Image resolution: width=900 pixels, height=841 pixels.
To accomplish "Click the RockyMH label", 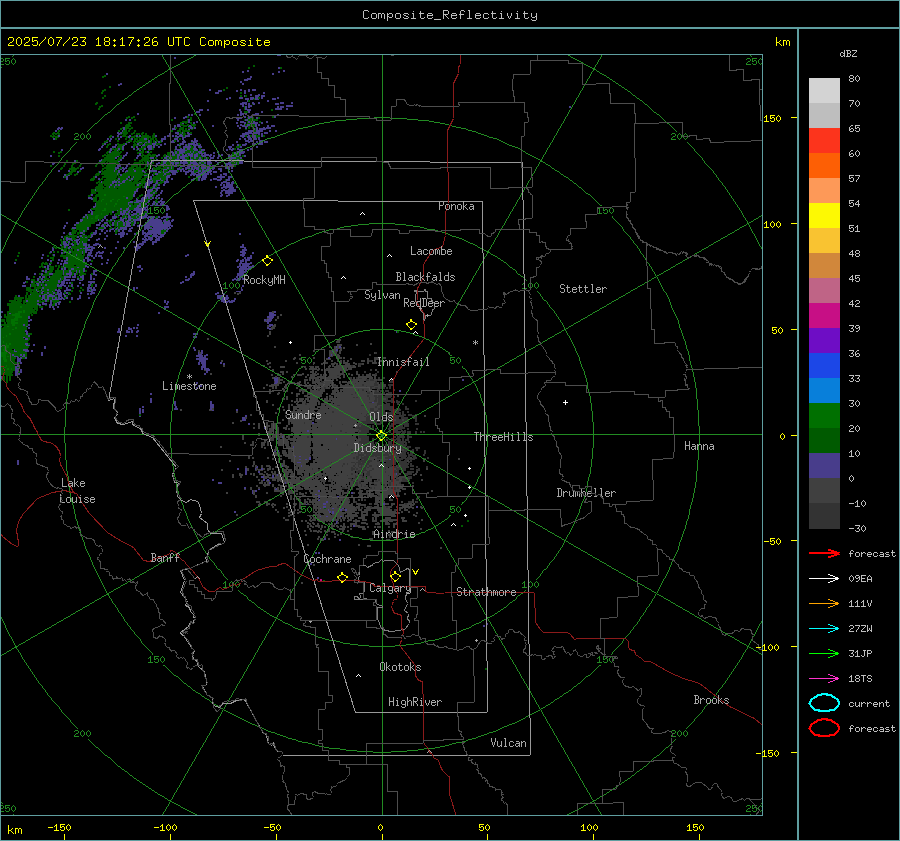I will pos(264,280).
